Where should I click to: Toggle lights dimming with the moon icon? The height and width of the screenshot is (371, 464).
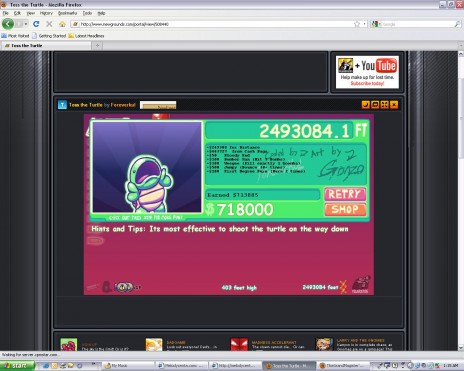365,105
